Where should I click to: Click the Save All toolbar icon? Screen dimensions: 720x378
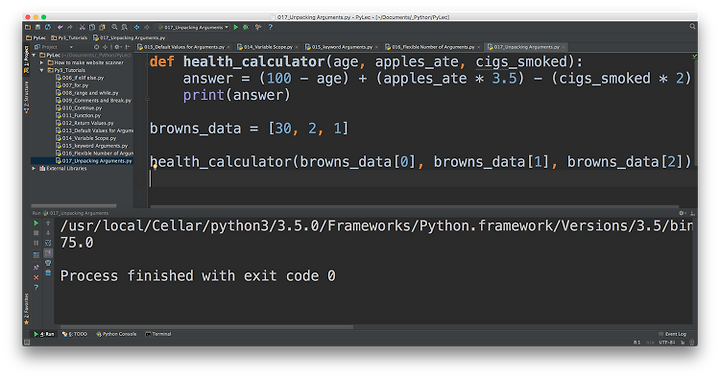coord(38,27)
